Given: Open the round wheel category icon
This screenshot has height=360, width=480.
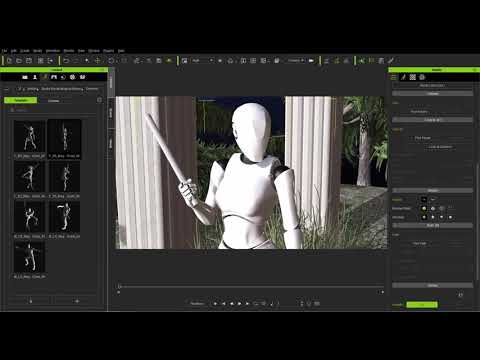Looking at the screenshot, I should coord(72,77).
